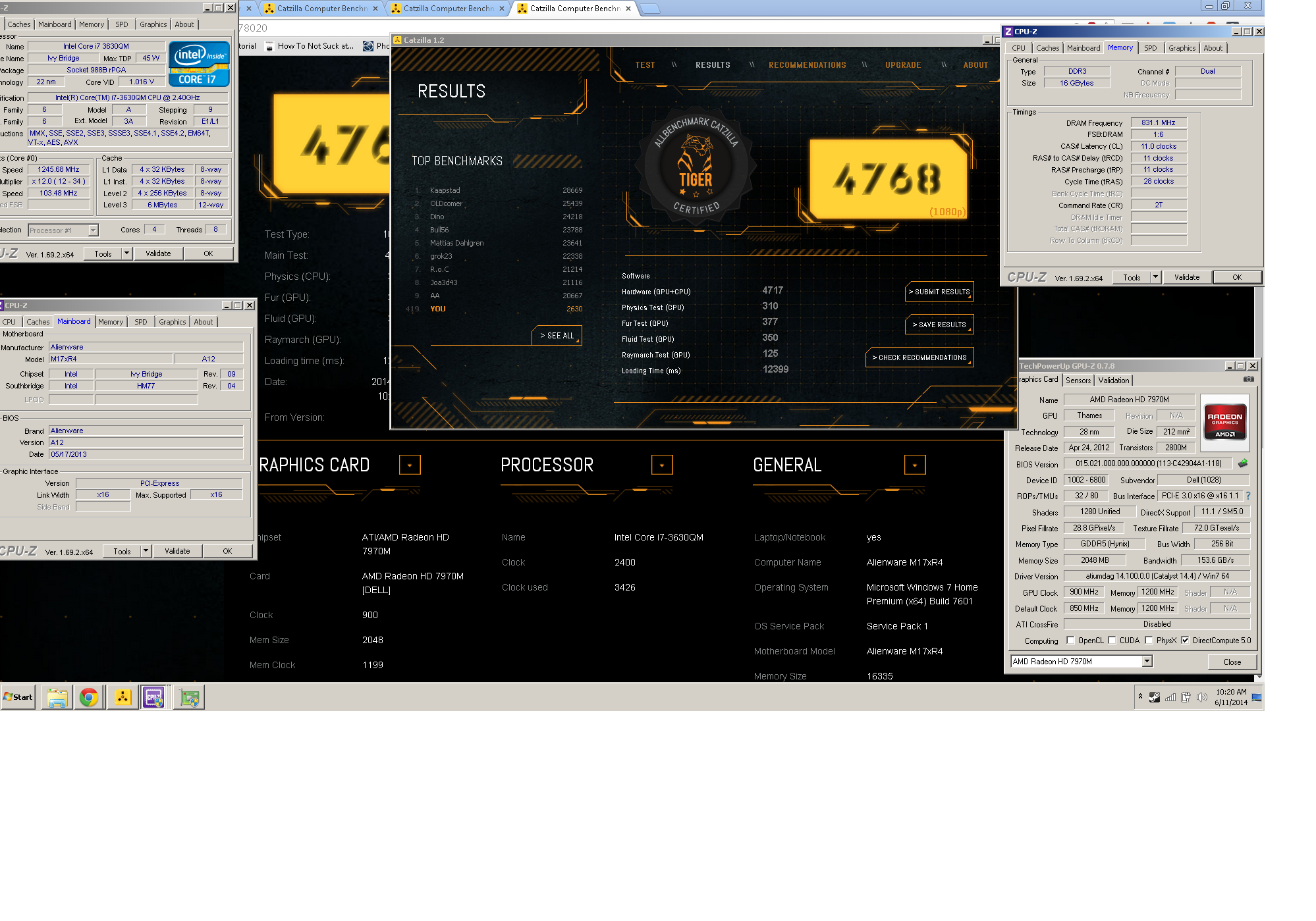Click the Close button in GPU-Z
The image size is (1316, 921).
1232,662
